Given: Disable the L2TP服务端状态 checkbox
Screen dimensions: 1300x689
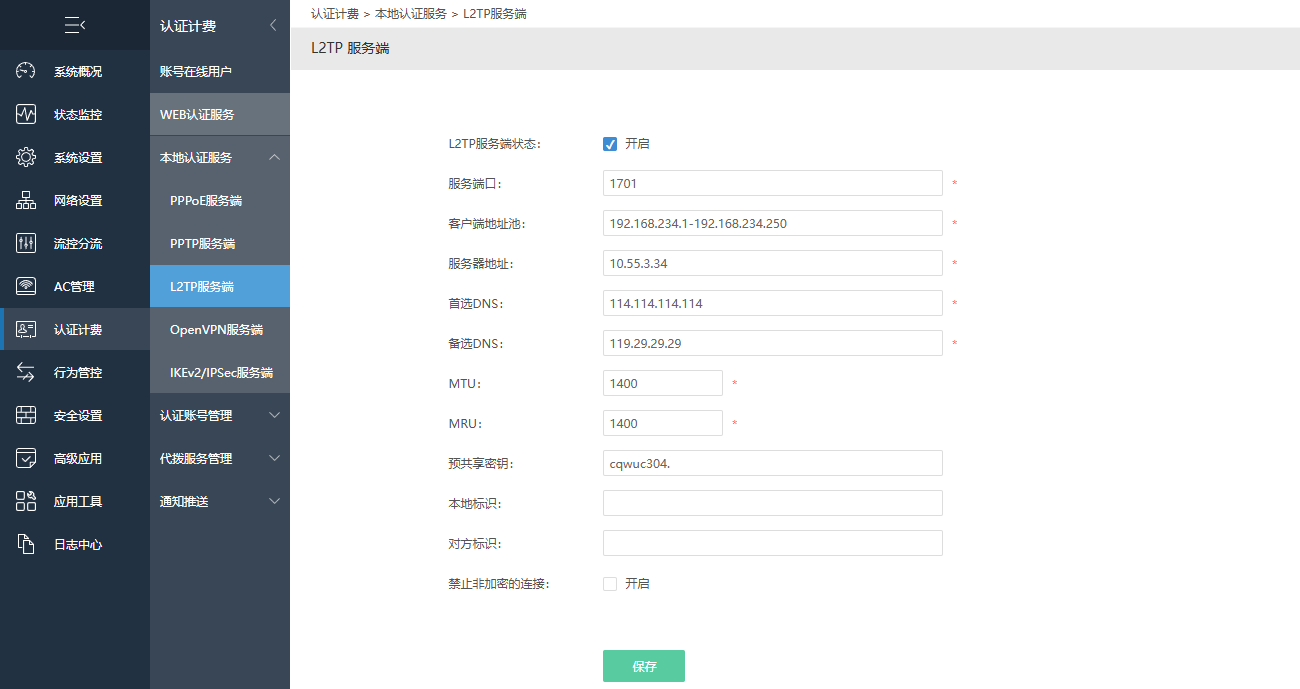Looking at the screenshot, I should (610, 144).
